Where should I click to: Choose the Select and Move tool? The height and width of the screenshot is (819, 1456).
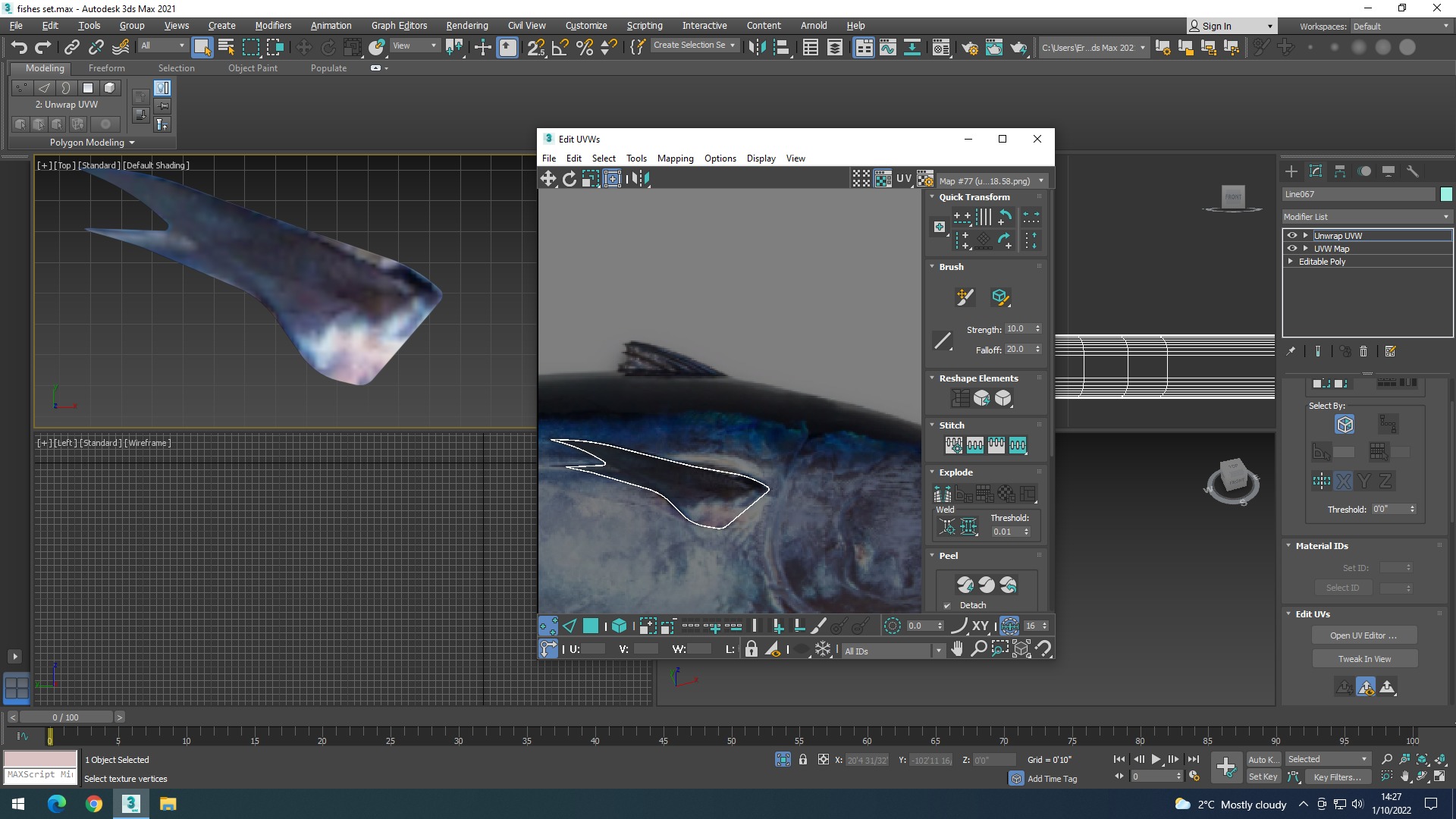point(303,47)
